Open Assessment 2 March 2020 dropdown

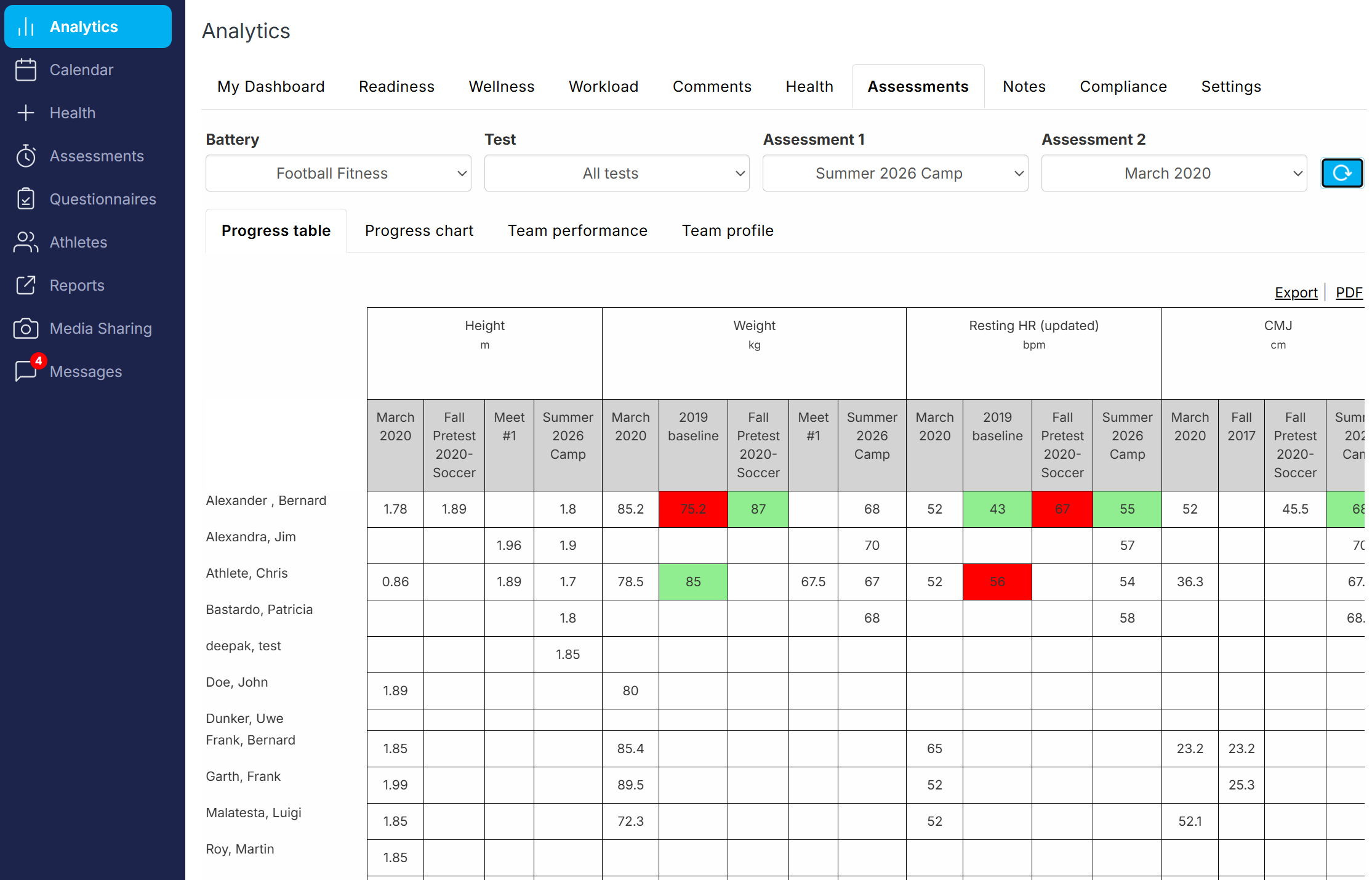[1174, 173]
